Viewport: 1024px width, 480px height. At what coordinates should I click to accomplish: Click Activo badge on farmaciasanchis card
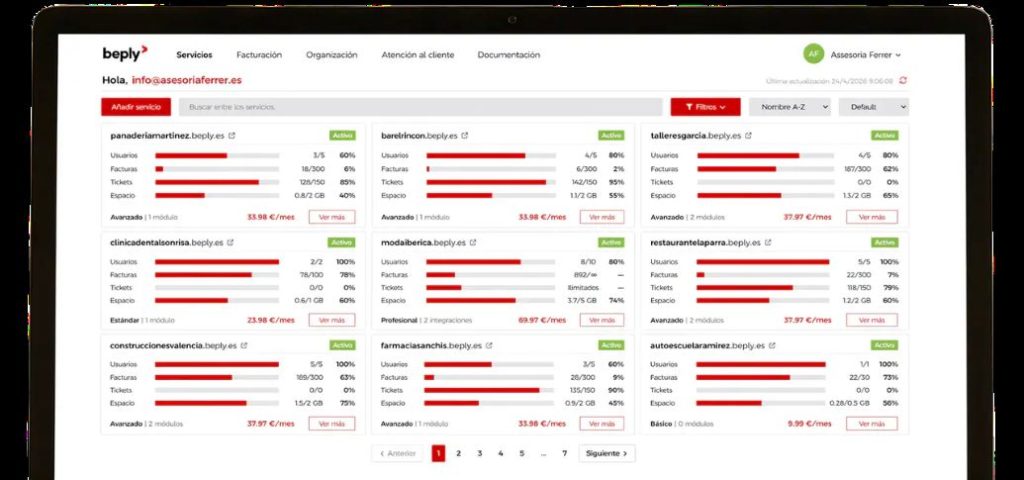(x=611, y=345)
